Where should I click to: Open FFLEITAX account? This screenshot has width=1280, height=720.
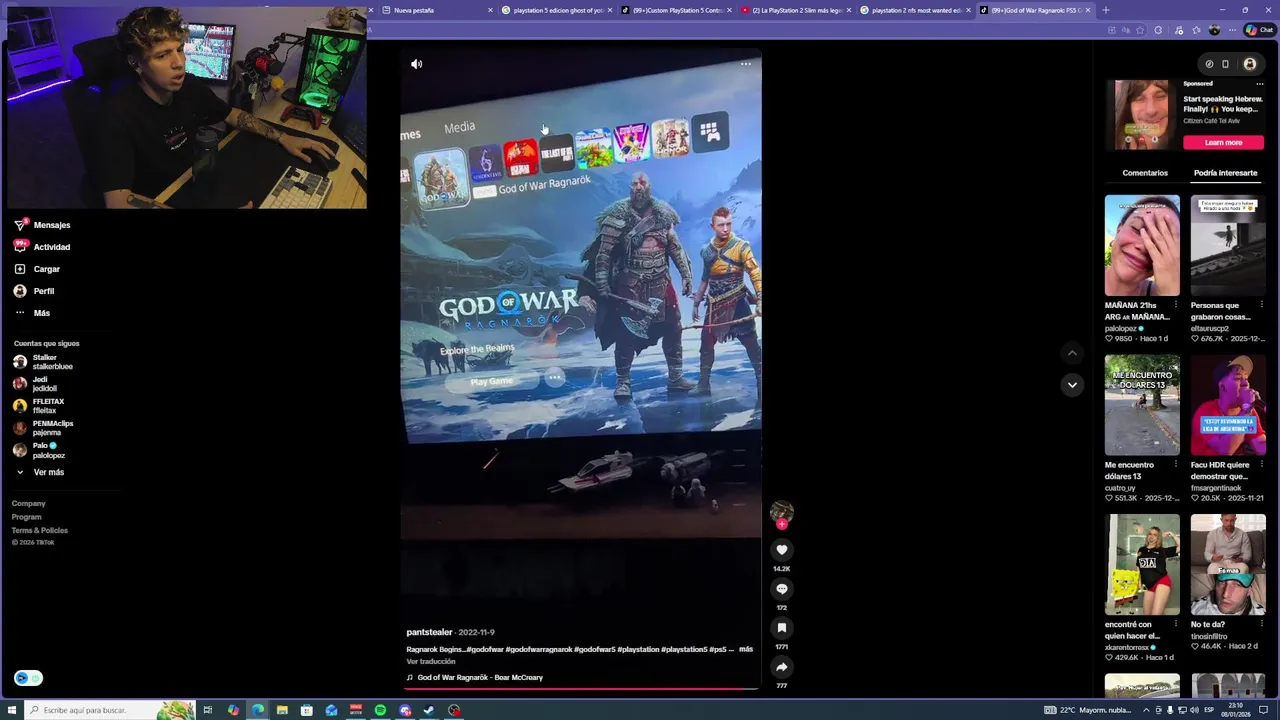click(x=39, y=406)
